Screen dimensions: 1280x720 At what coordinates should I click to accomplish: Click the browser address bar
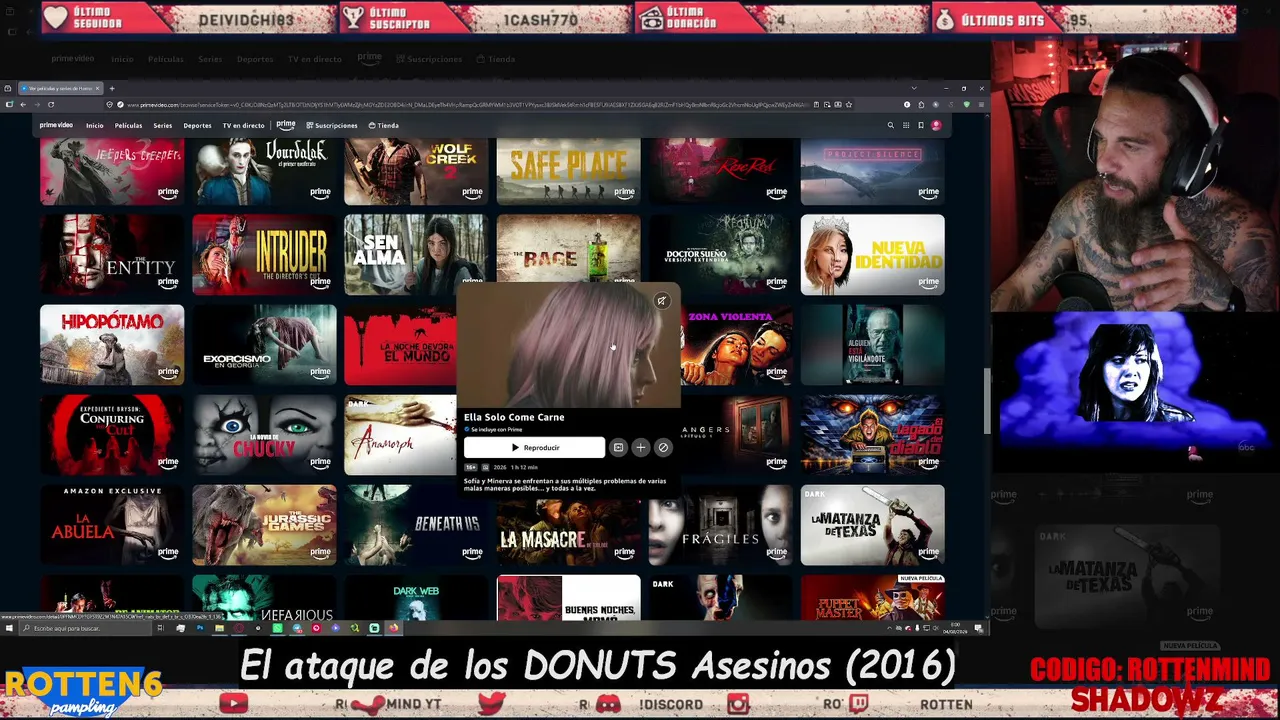pyautogui.click(x=460, y=104)
